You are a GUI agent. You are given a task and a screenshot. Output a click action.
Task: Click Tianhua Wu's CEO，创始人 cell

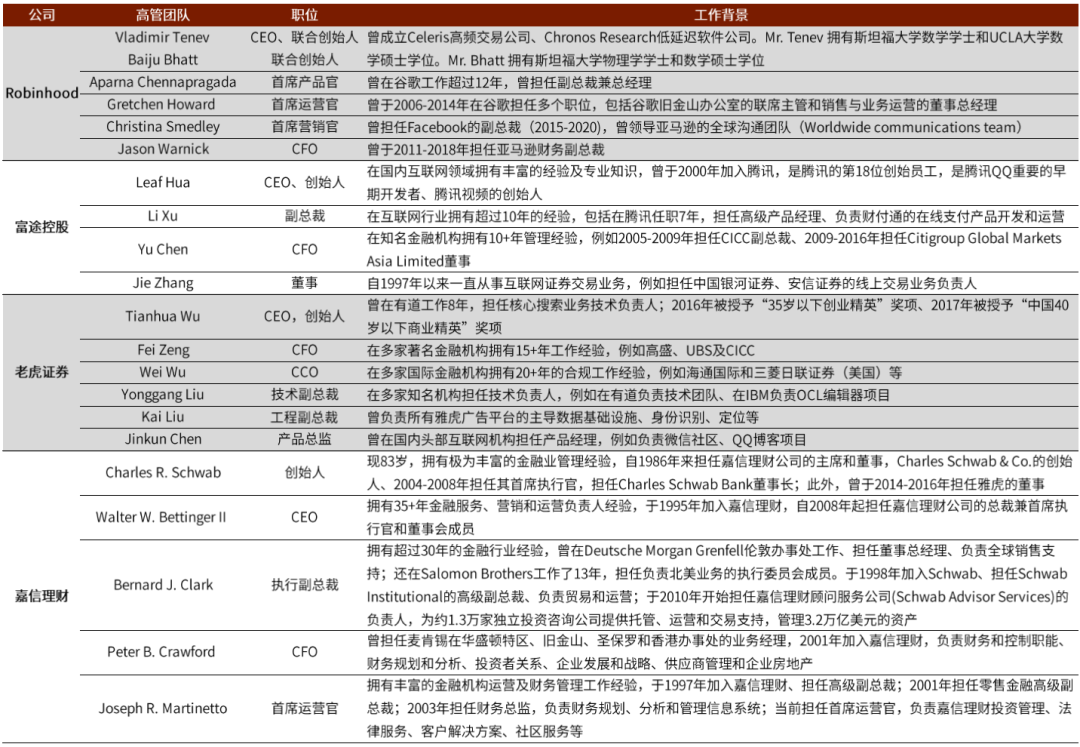pos(304,316)
